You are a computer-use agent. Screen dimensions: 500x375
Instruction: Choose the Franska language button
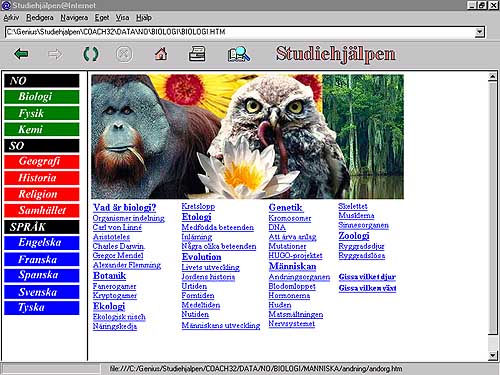coord(42,259)
